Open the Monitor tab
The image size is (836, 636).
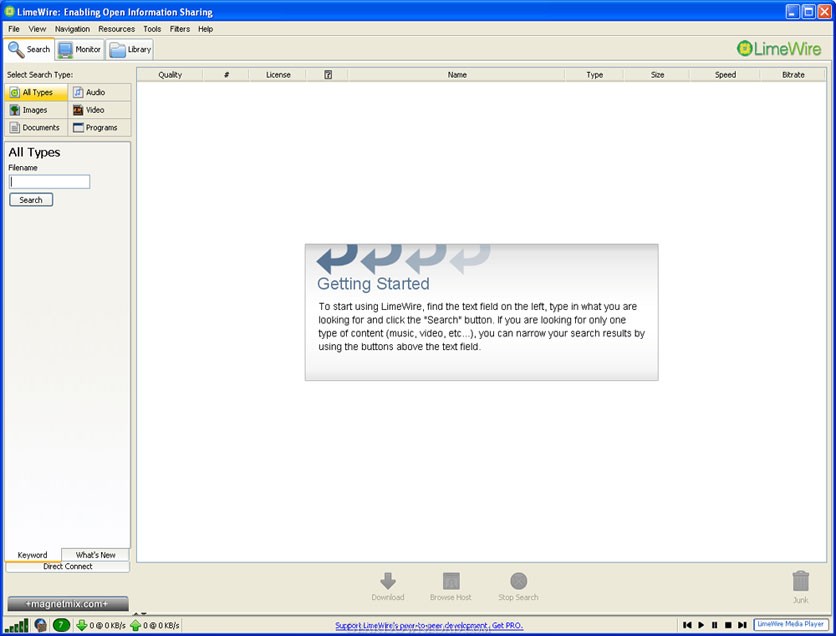(x=80, y=50)
